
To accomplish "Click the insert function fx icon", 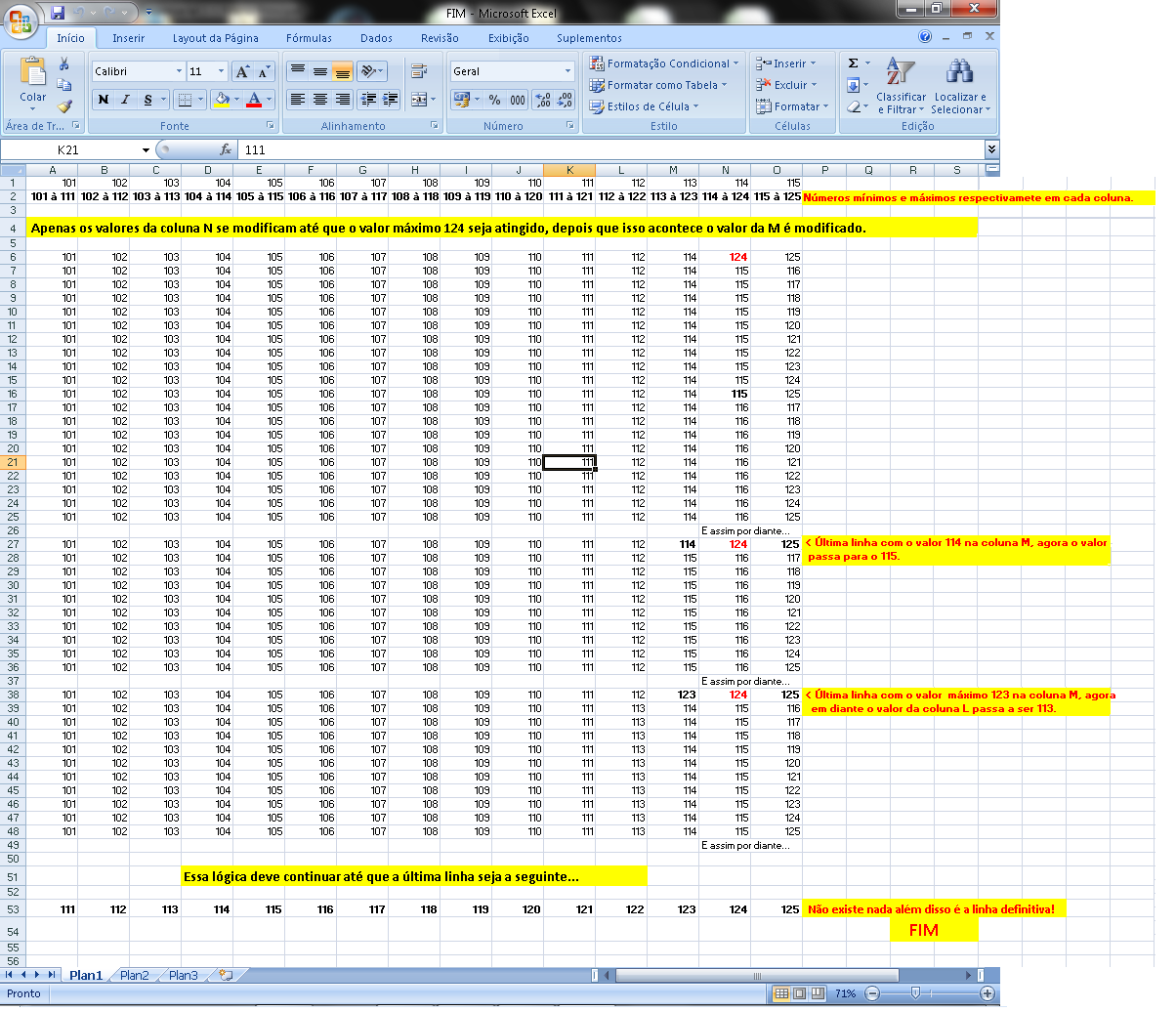I will point(226,149).
